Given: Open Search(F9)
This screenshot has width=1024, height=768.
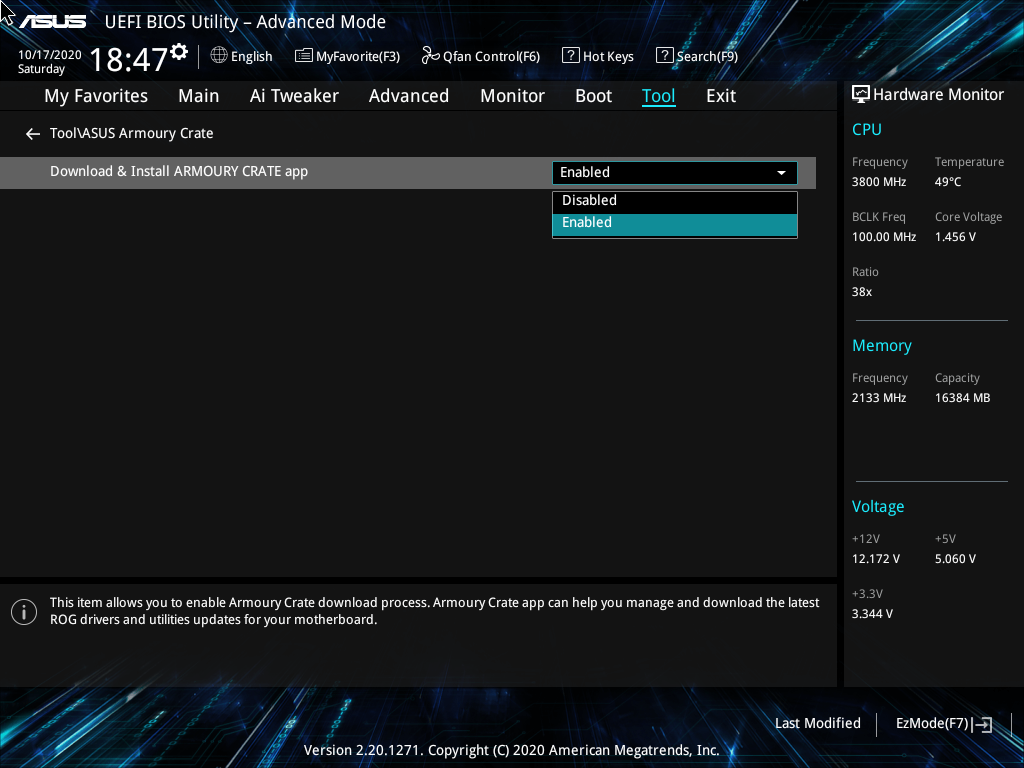Looking at the screenshot, I should click(x=697, y=56).
